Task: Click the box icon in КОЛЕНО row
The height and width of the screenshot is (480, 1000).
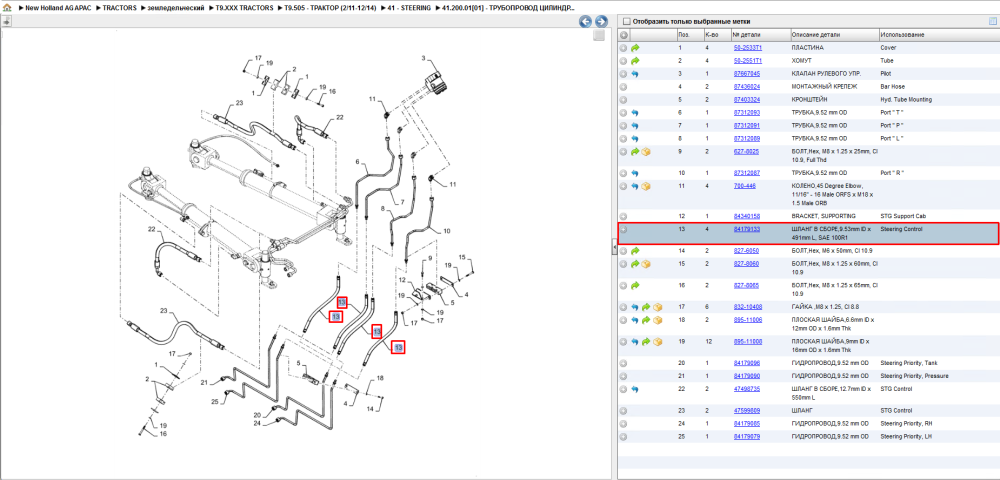Action: [x=646, y=186]
